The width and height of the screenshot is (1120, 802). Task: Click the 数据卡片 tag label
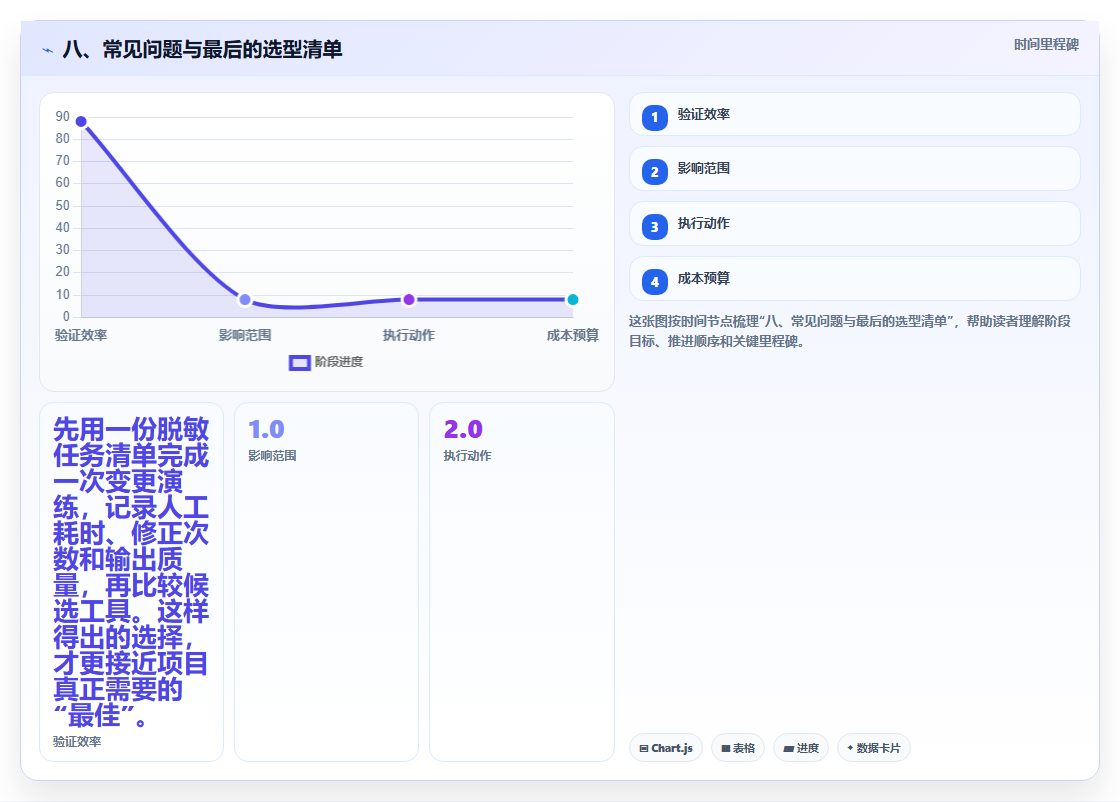[x=879, y=748]
